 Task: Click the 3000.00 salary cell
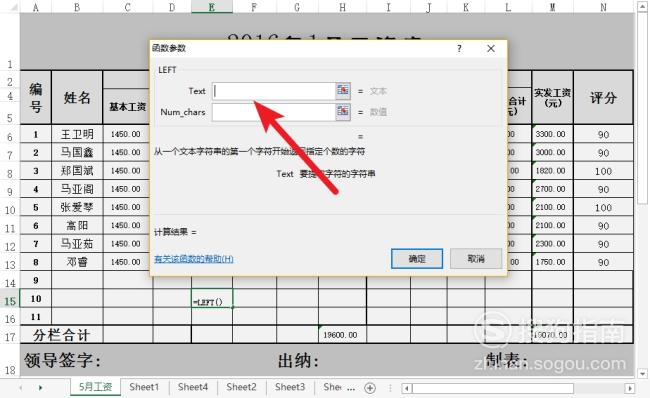pos(553,153)
